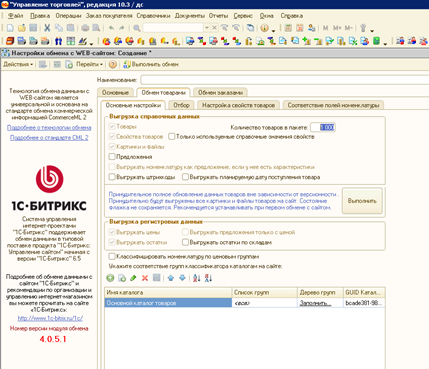Click the GUID cell bcade381-98...

[x=364, y=303]
